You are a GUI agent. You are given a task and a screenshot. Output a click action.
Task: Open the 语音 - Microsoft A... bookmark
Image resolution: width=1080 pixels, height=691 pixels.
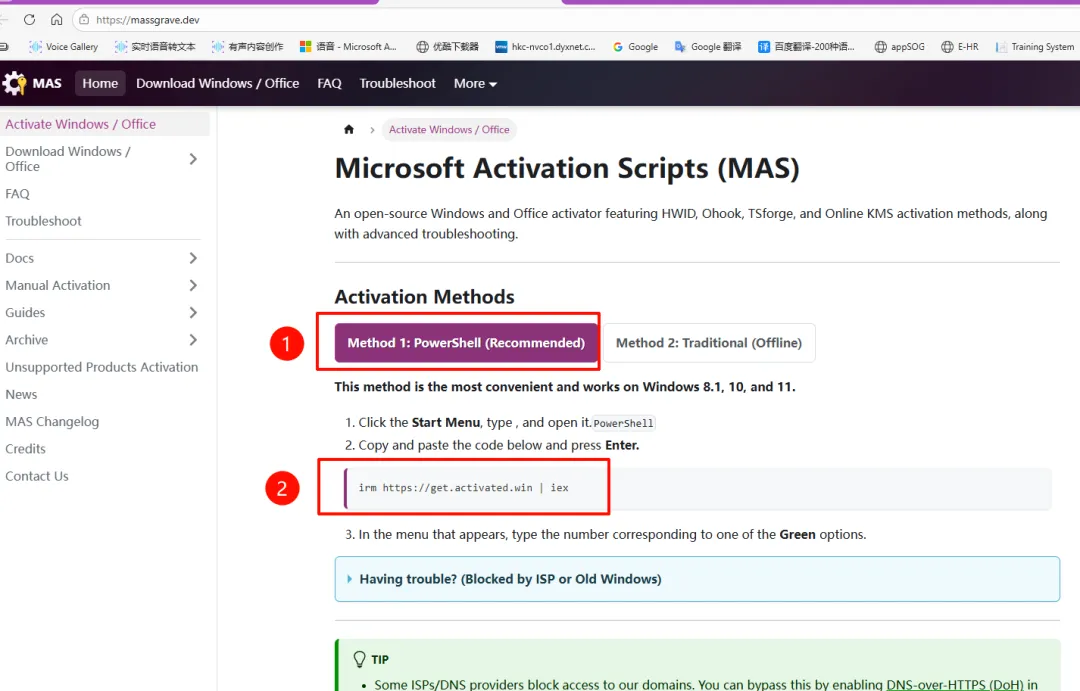348,47
